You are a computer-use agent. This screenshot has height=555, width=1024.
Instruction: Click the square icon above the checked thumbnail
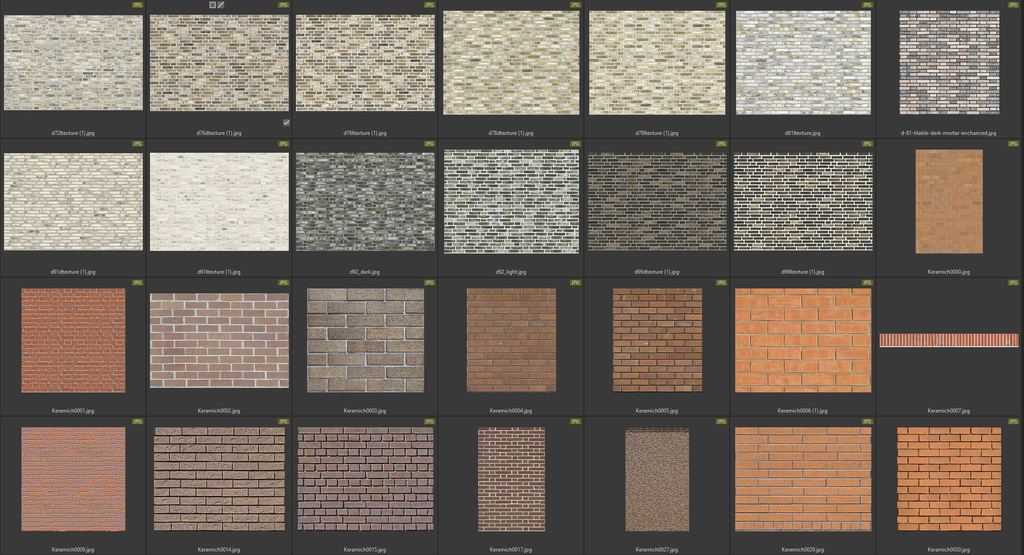click(212, 5)
